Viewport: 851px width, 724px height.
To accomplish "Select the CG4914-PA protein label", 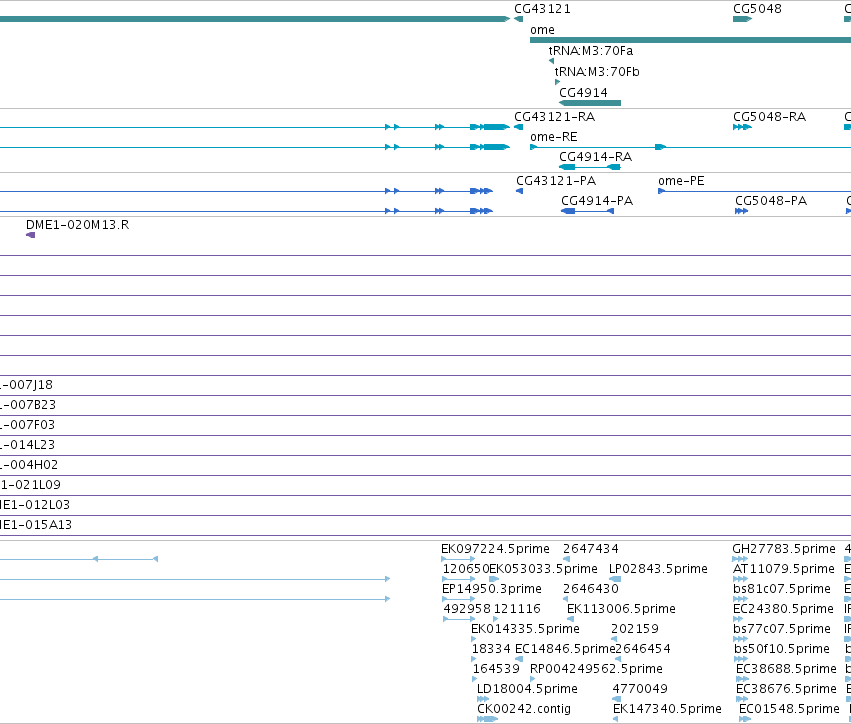I will (597, 201).
